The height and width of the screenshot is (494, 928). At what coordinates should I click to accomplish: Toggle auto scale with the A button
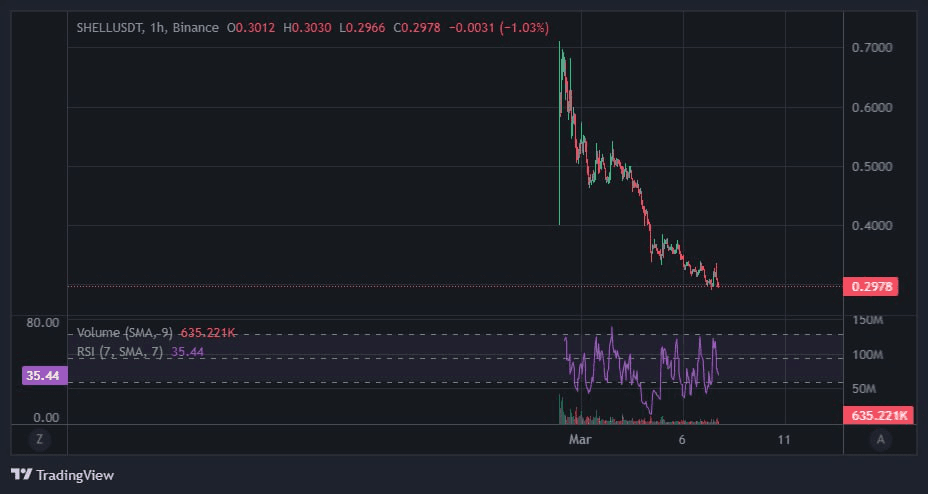coord(880,439)
